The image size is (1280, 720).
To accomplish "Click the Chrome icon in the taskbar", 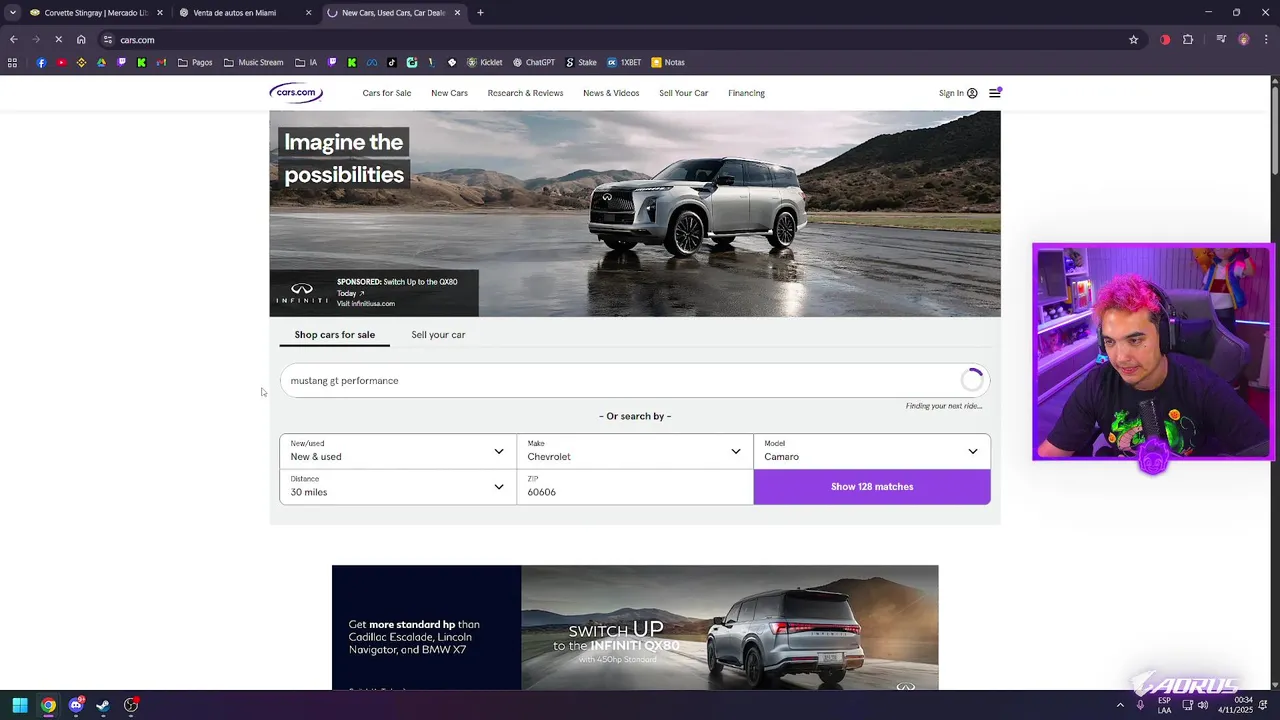I will pos(48,705).
